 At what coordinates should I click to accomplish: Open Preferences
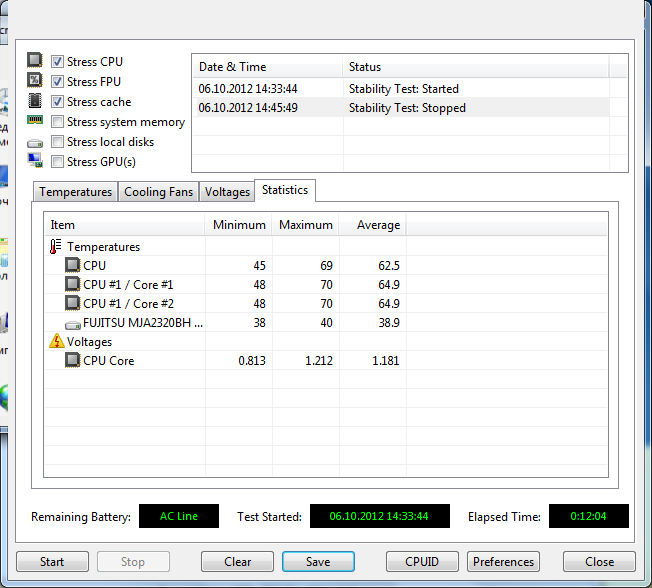coord(503,562)
